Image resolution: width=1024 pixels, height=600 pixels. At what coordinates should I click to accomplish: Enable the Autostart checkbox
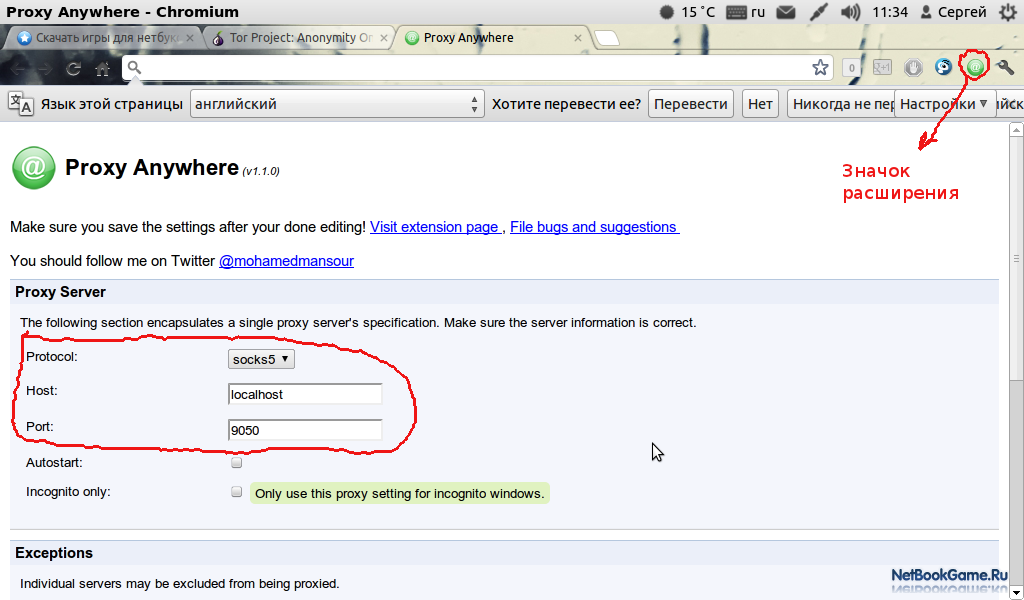click(236, 463)
